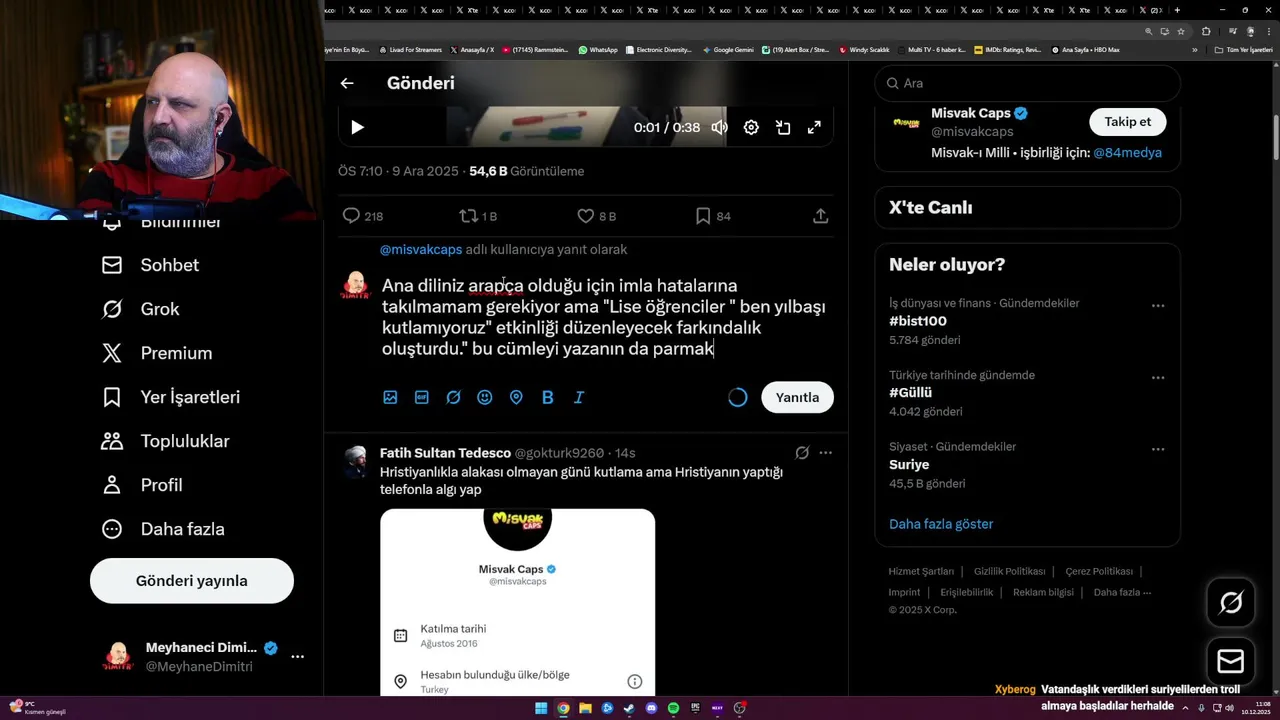Open a new browser tab with plus
The image size is (1280, 720).
[1177, 10]
